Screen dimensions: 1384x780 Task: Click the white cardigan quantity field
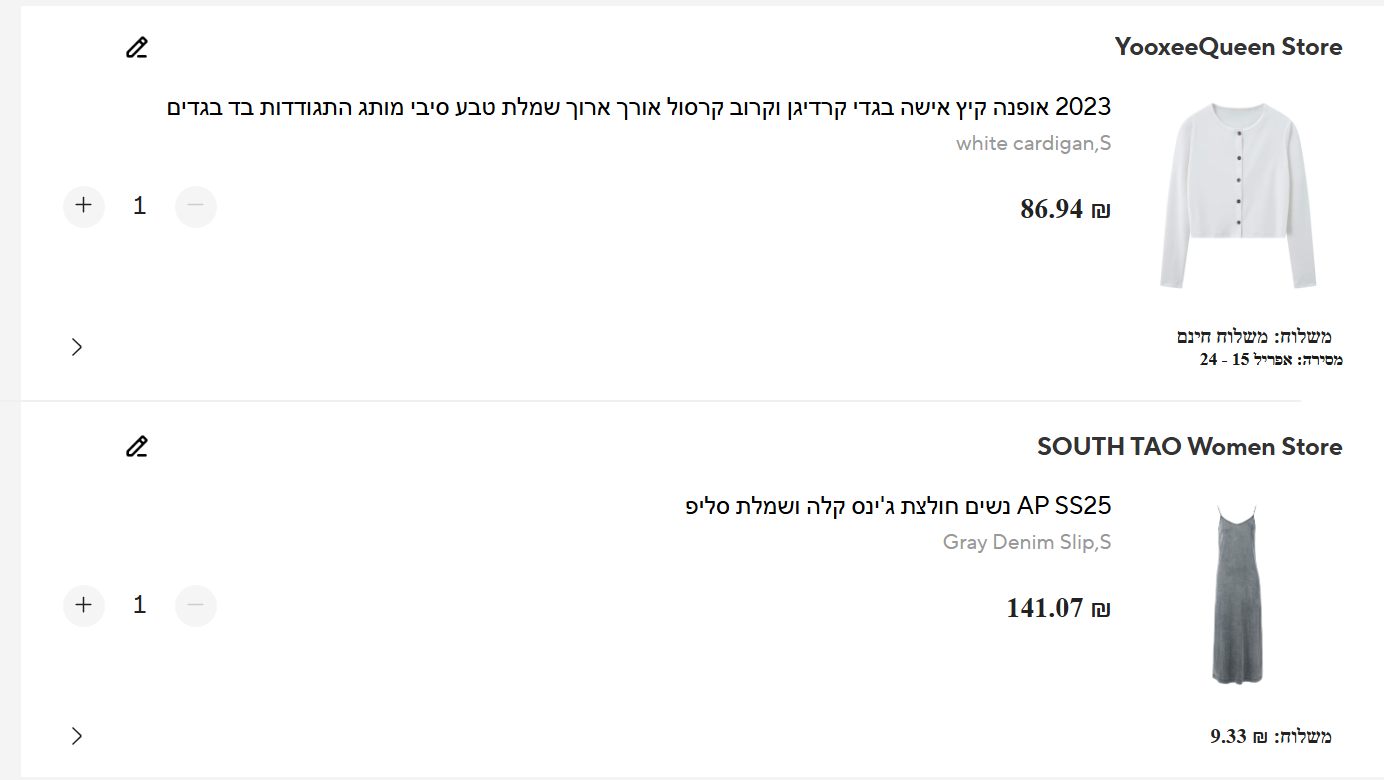[140, 206]
